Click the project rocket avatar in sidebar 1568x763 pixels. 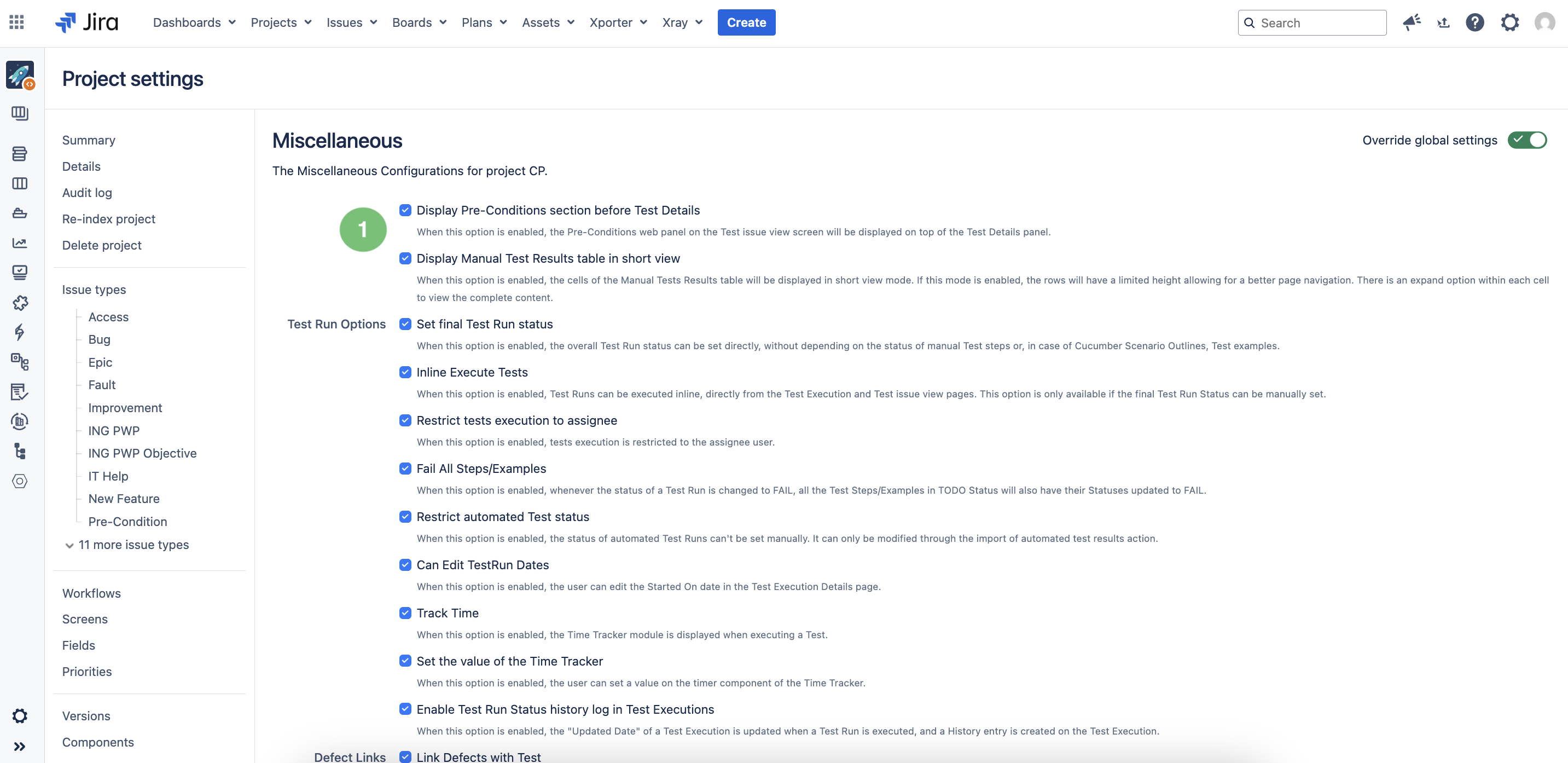pyautogui.click(x=20, y=76)
